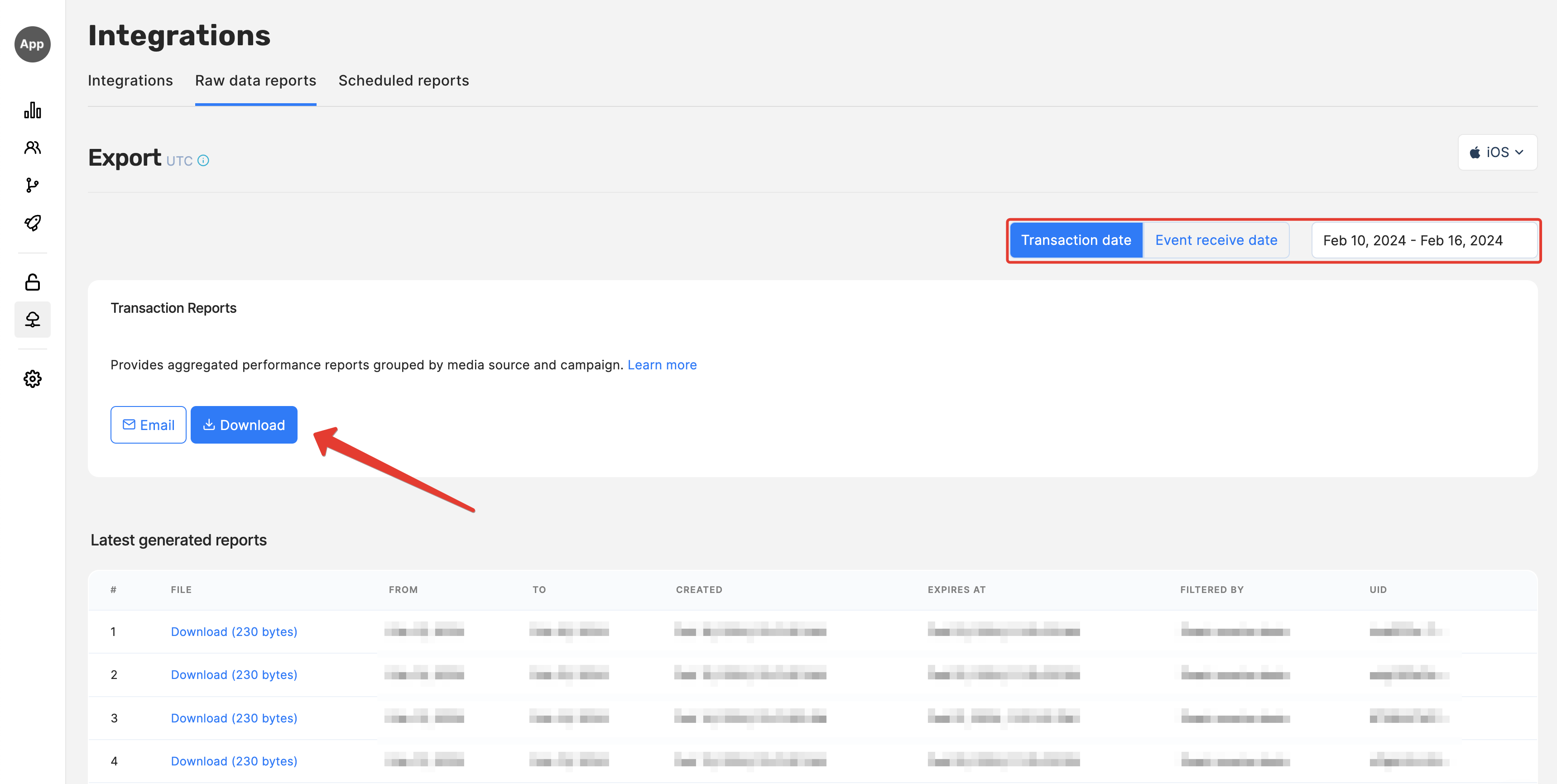Click the UTC info icon next to Export
The height and width of the screenshot is (784, 1557).
pyautogui.click(x=204, y=161)
